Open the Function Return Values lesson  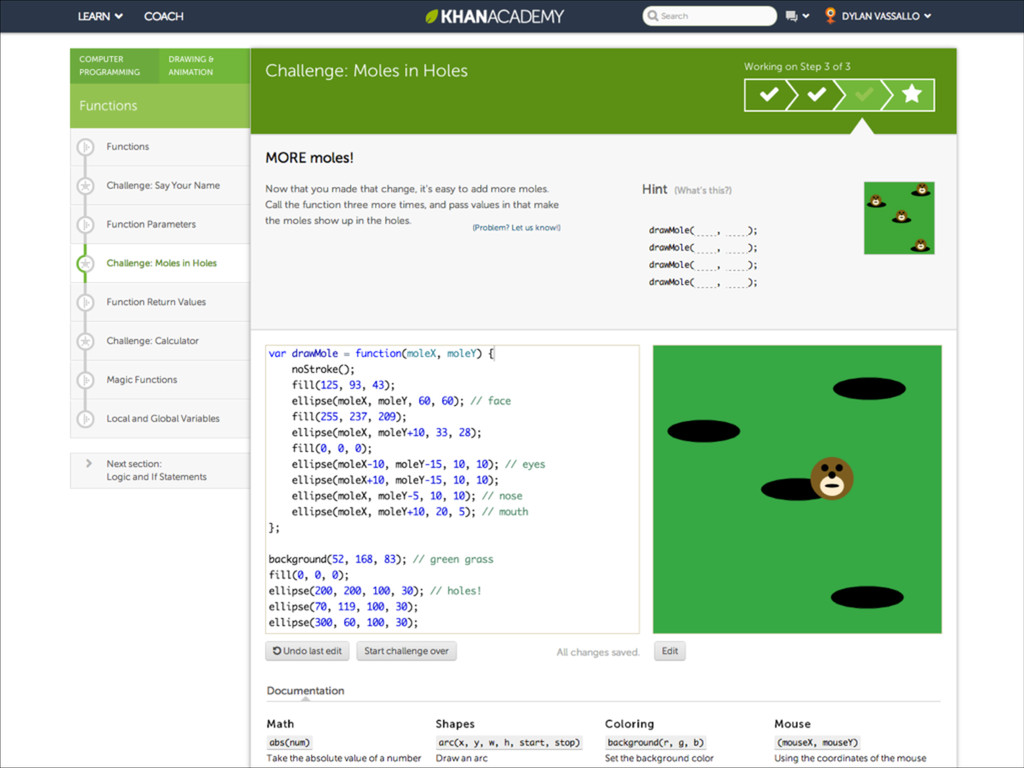pos(156,302)
